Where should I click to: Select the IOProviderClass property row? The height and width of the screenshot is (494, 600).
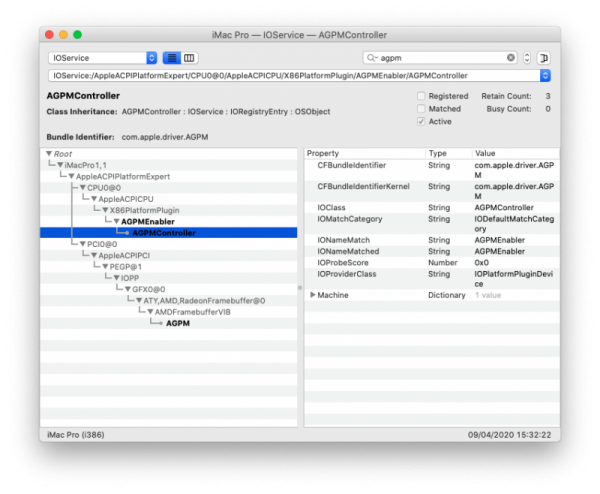pos(432,279)
